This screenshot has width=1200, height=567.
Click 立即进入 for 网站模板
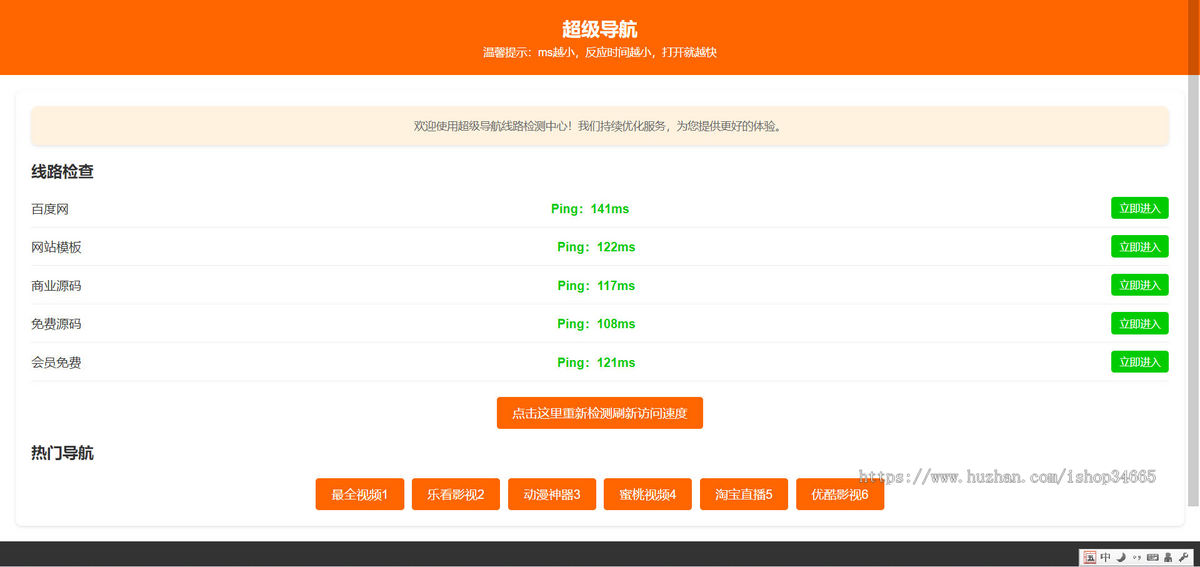coord(1140,246)
